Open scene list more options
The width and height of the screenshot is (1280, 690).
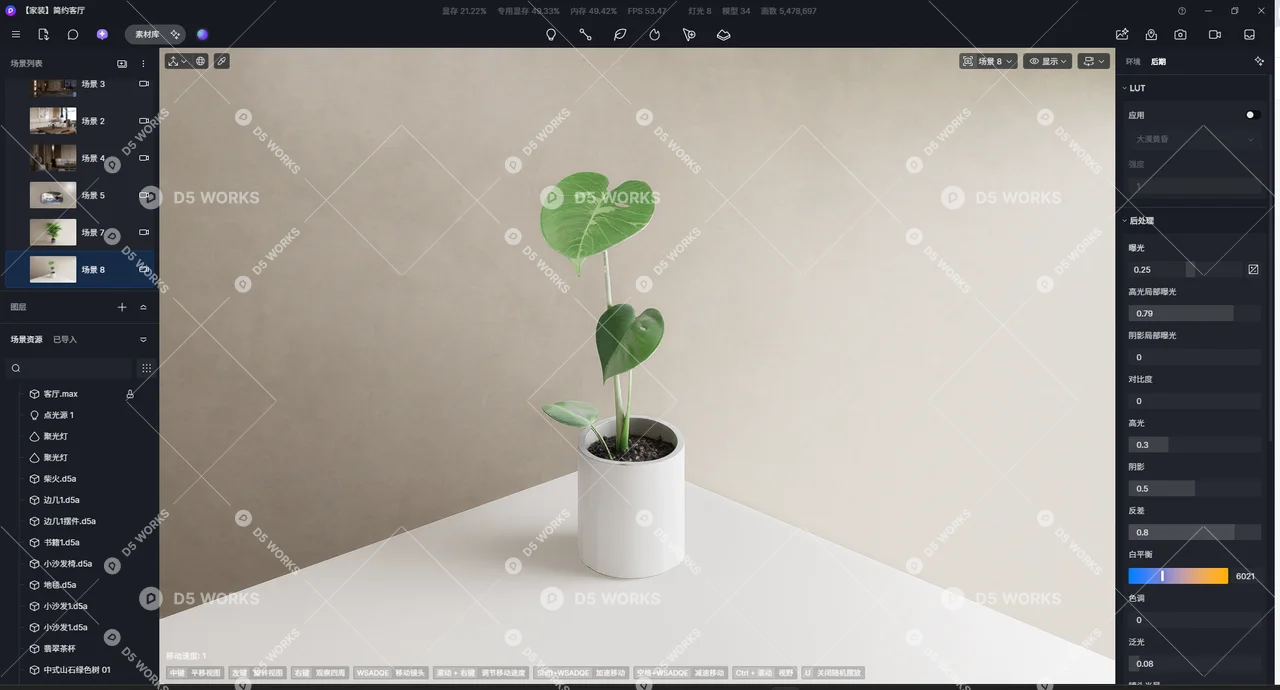coord(143,63)
